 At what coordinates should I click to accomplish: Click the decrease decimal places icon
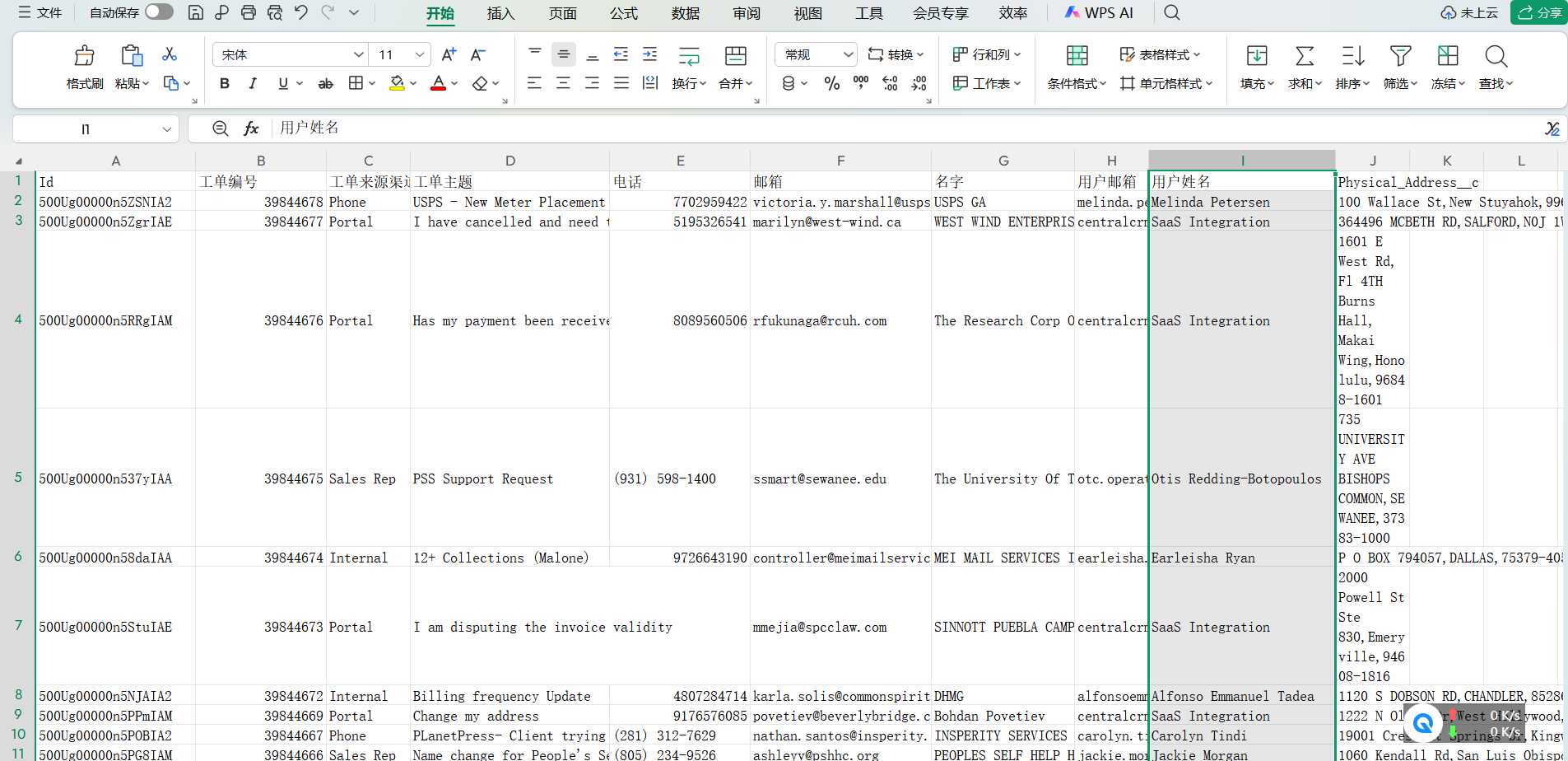pyautogui.click(x=919, y=83)
